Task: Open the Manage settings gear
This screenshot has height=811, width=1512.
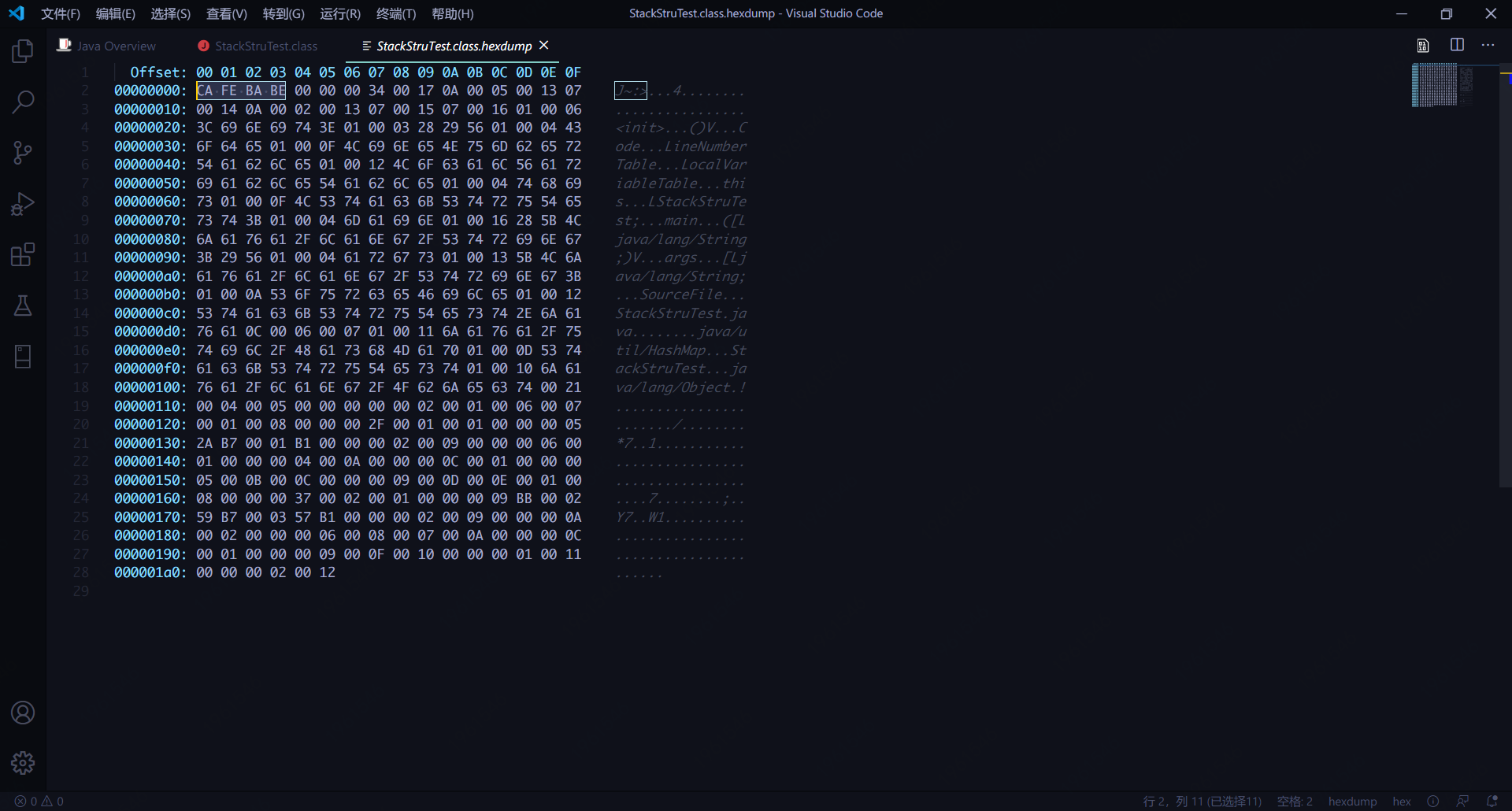Action: 23,763
